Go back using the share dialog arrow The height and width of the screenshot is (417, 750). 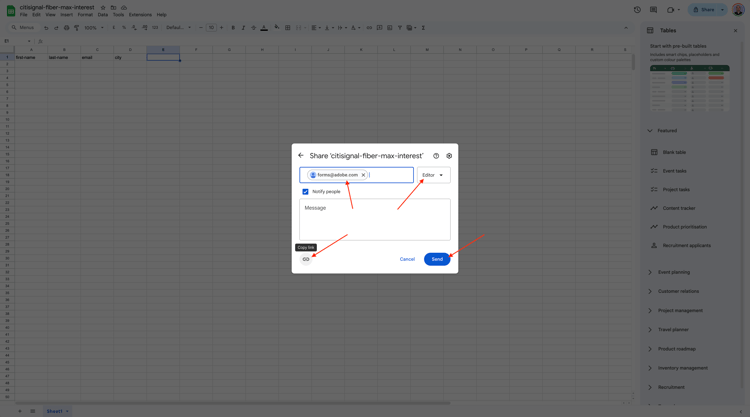point(300,155)
